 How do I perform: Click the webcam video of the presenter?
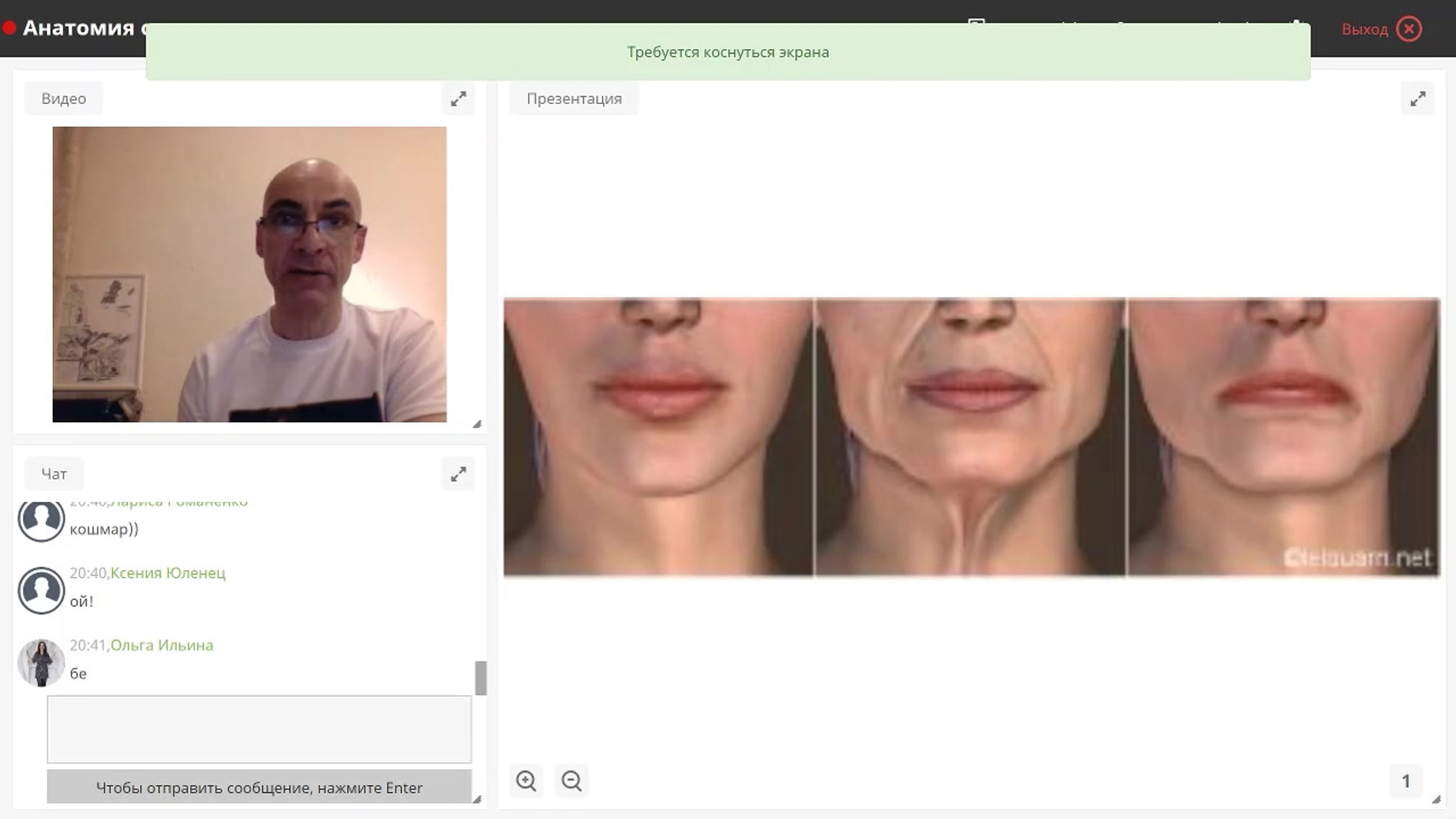250,274
